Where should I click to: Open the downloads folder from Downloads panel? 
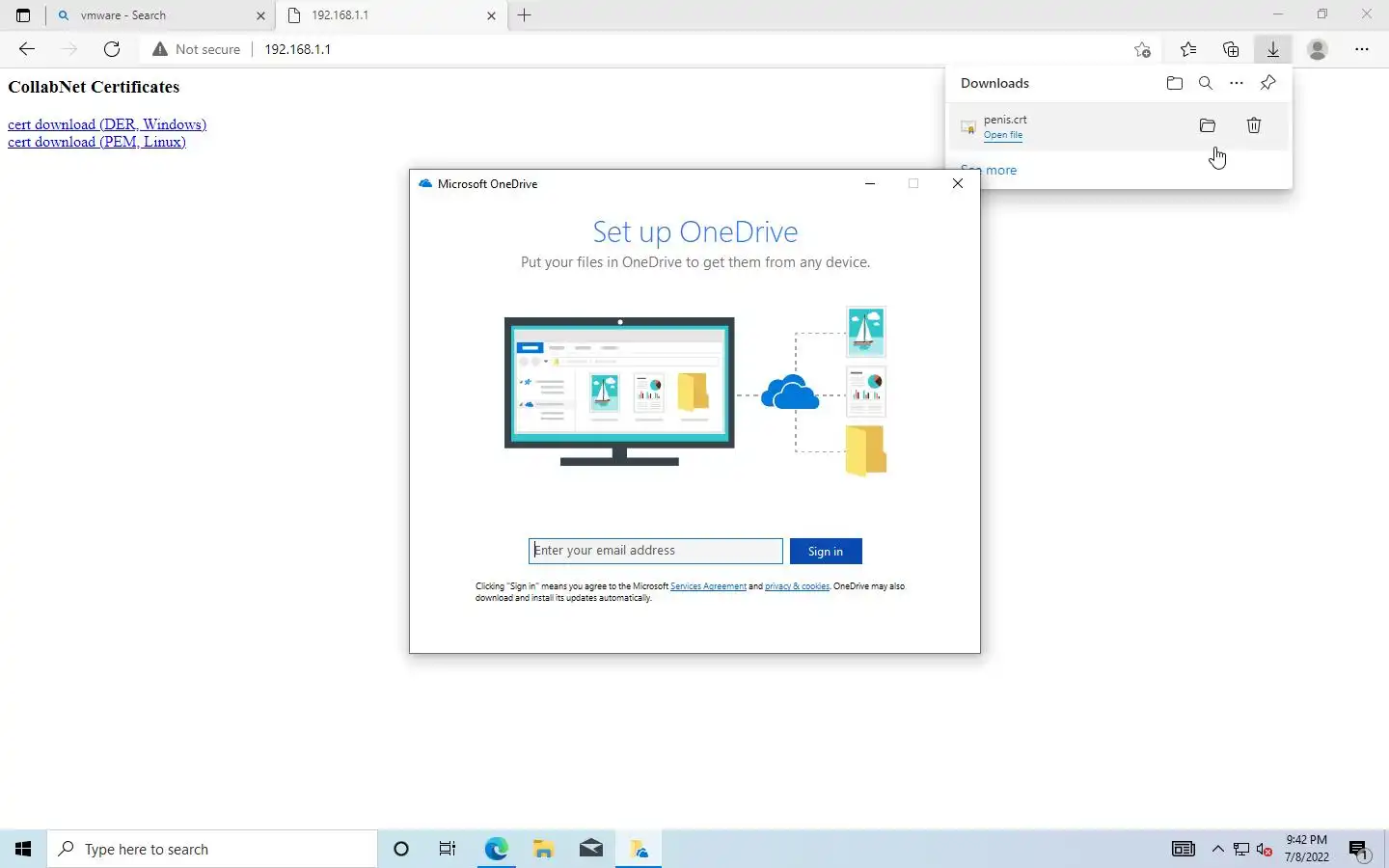[1175, 83]
